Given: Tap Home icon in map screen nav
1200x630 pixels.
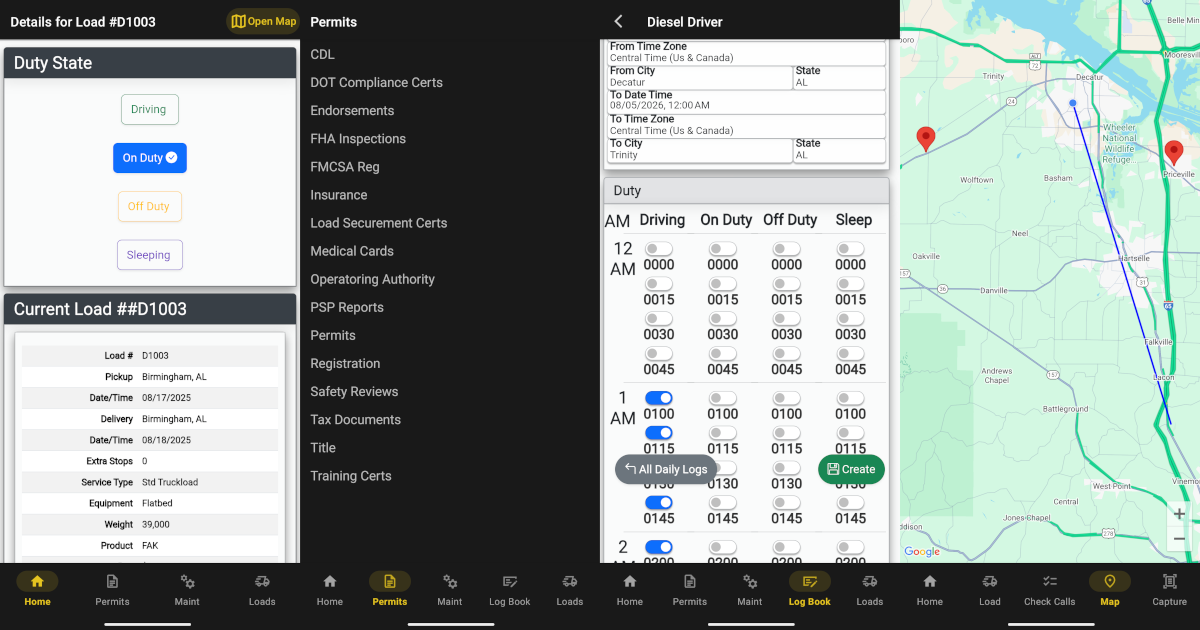Looking at the screenshot, I should tap(930, 582).
